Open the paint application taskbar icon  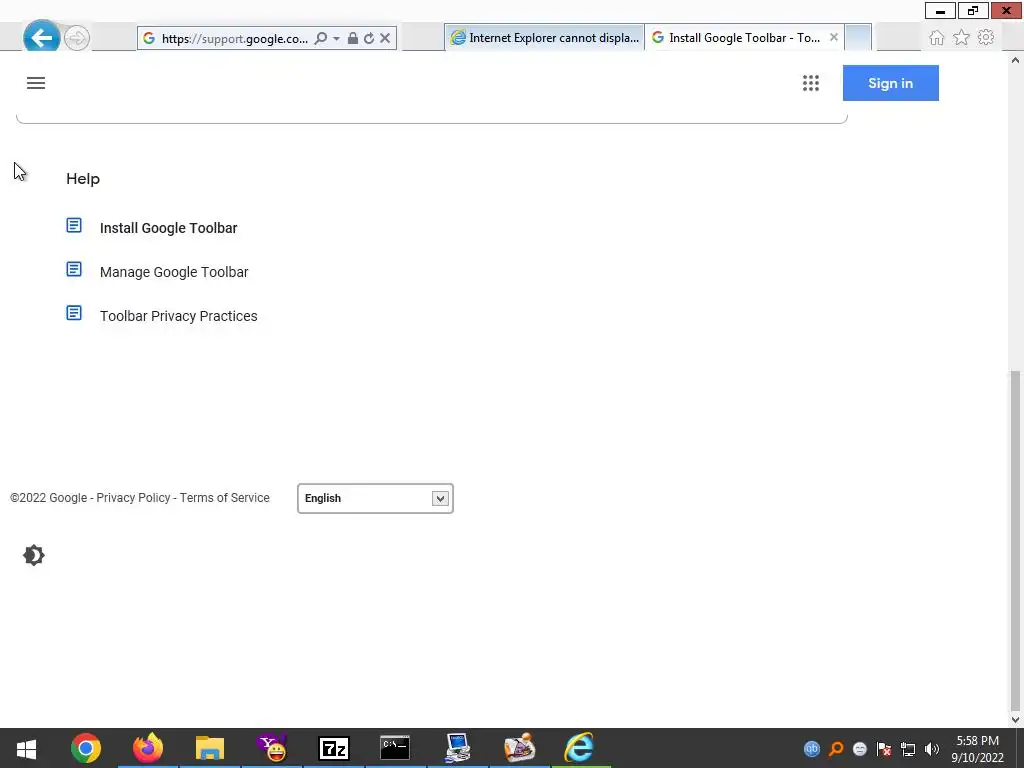[520, 748]
